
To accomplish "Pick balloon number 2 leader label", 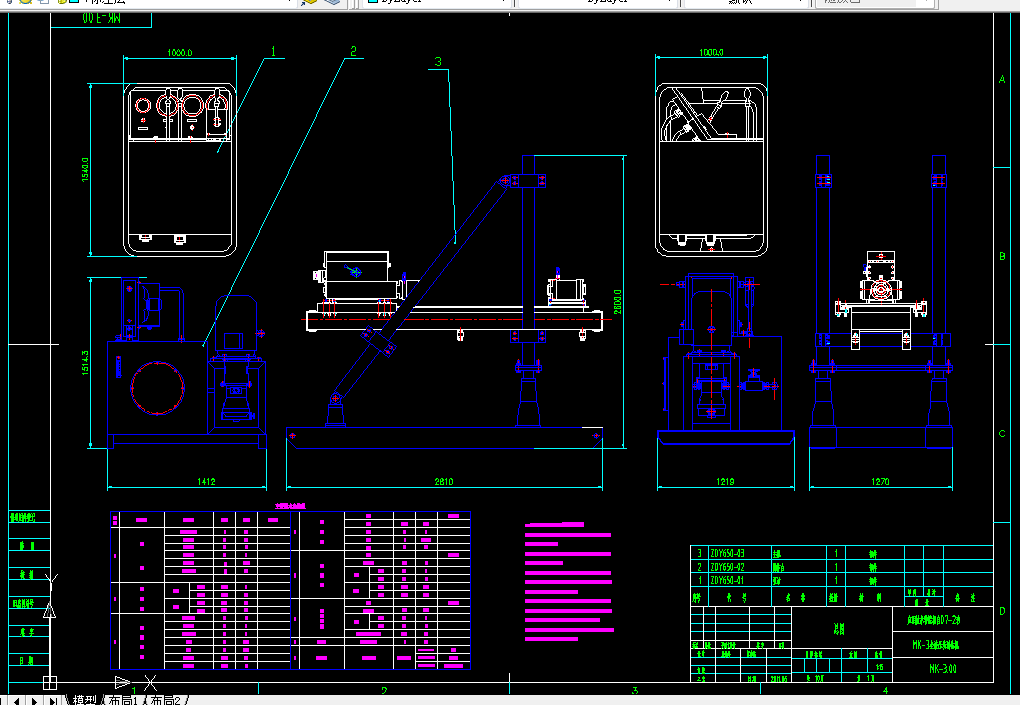I will (x=353, y=51).
